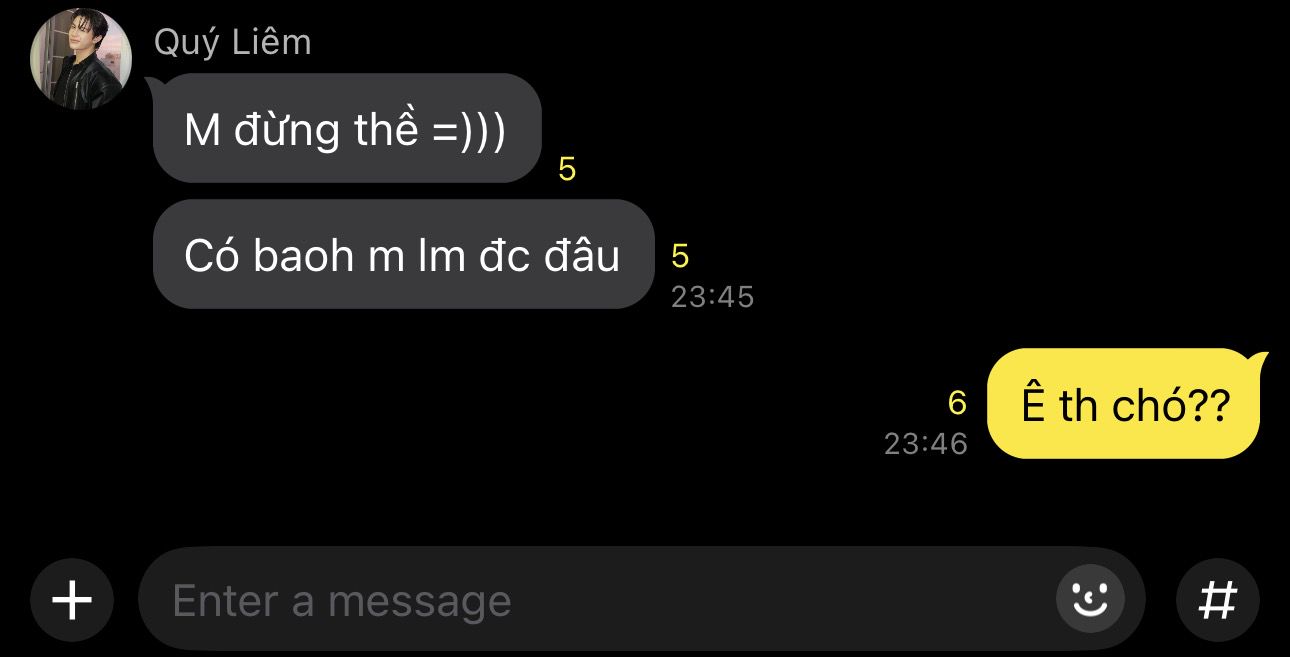Select the "M đừng thề =)))" message bubble

tap(347, 128)
